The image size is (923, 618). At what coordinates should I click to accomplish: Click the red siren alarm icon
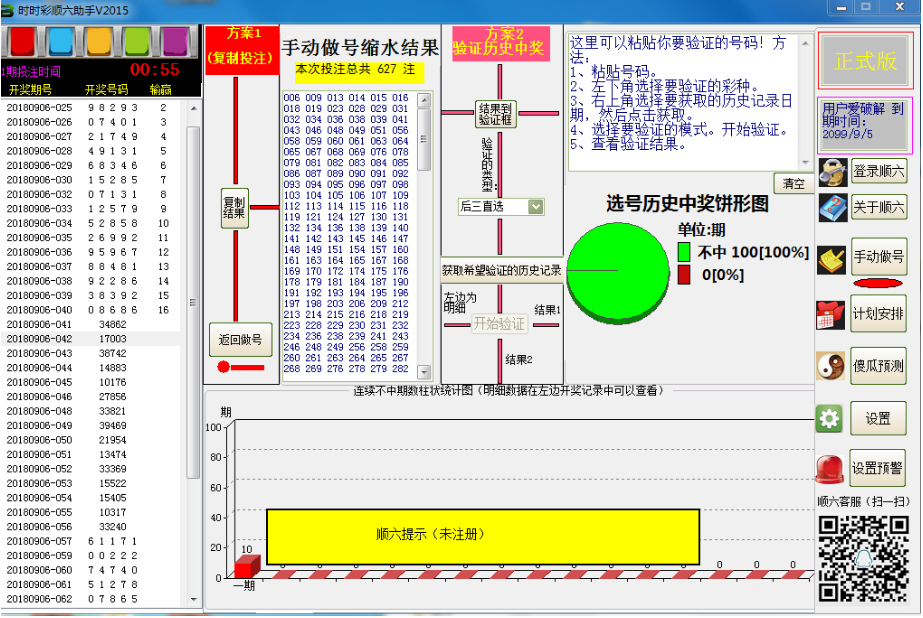click(830, 467)
